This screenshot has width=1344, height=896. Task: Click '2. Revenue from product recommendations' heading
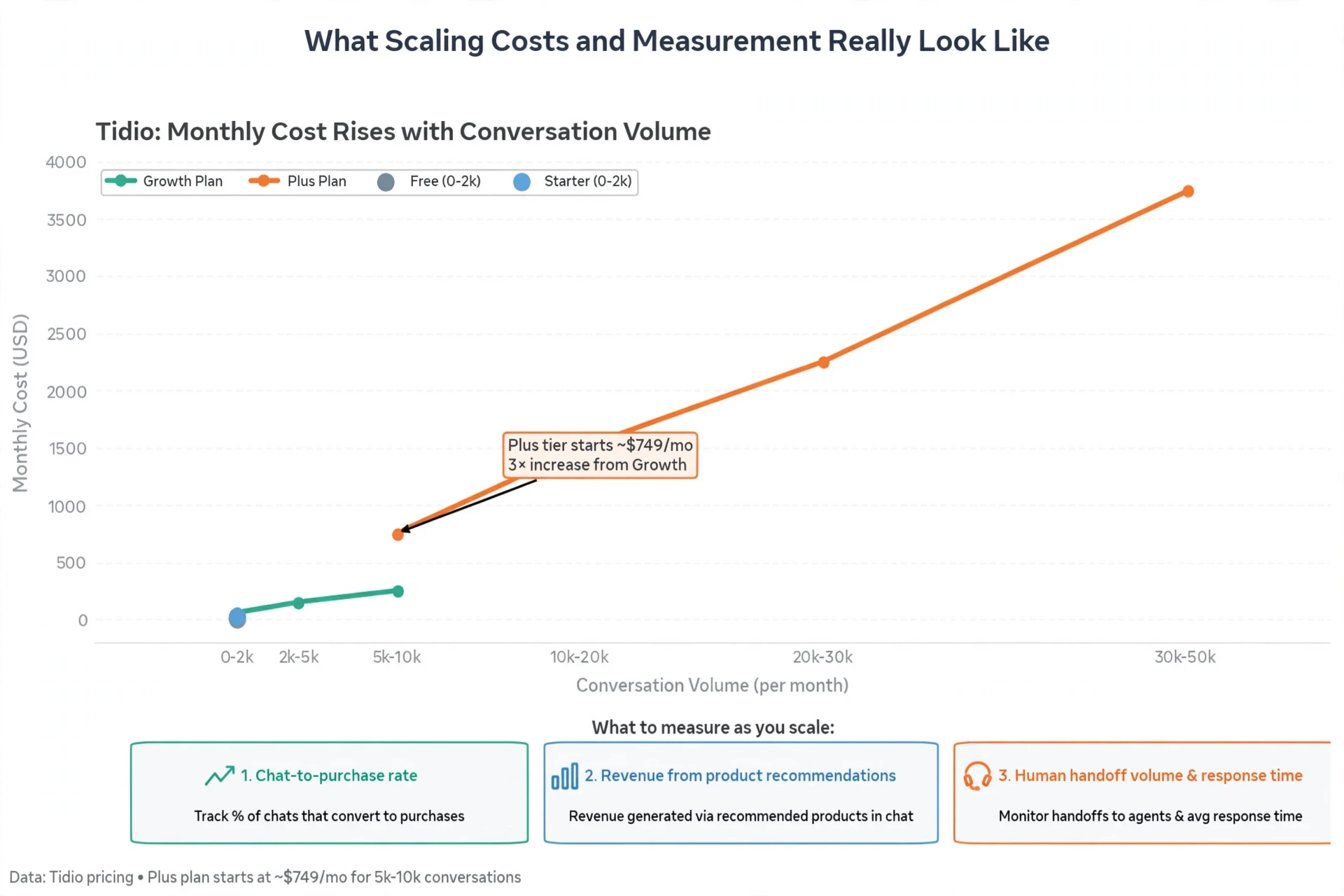point(741,776)
